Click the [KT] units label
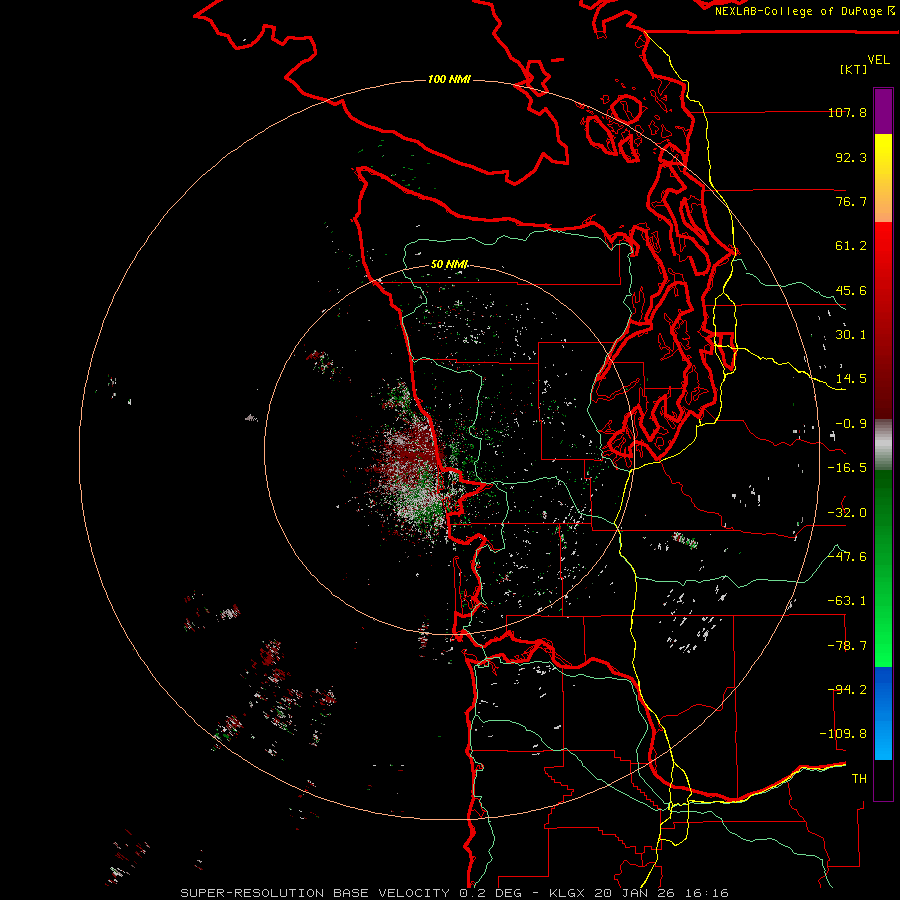The image size is (900, 900). 854,69
